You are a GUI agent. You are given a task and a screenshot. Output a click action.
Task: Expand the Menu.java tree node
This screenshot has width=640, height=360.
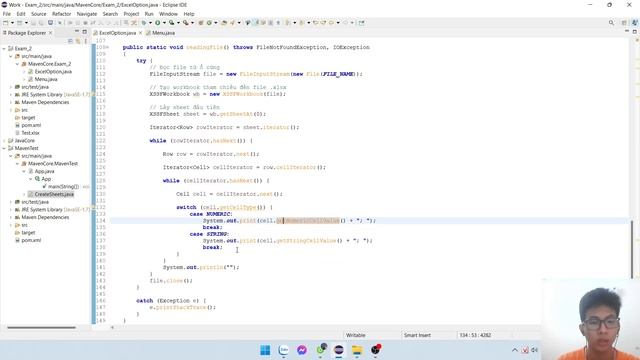(24, 79)
